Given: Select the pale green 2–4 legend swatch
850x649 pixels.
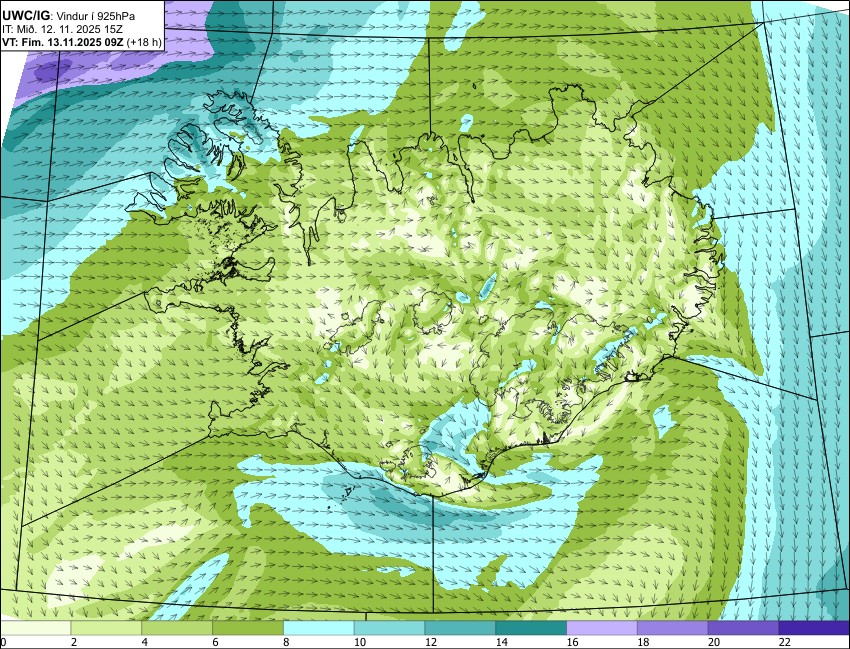Looking at the screenshot, I should coord(106,628).
